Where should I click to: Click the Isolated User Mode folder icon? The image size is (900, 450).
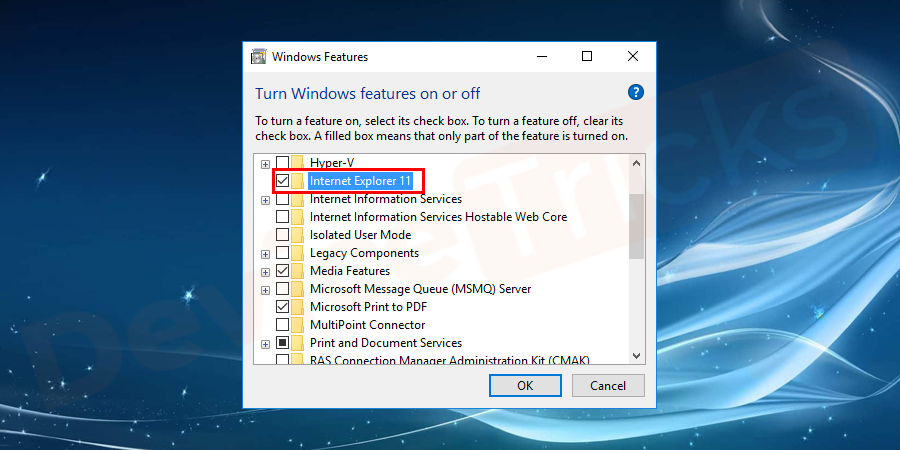point(297,235)
